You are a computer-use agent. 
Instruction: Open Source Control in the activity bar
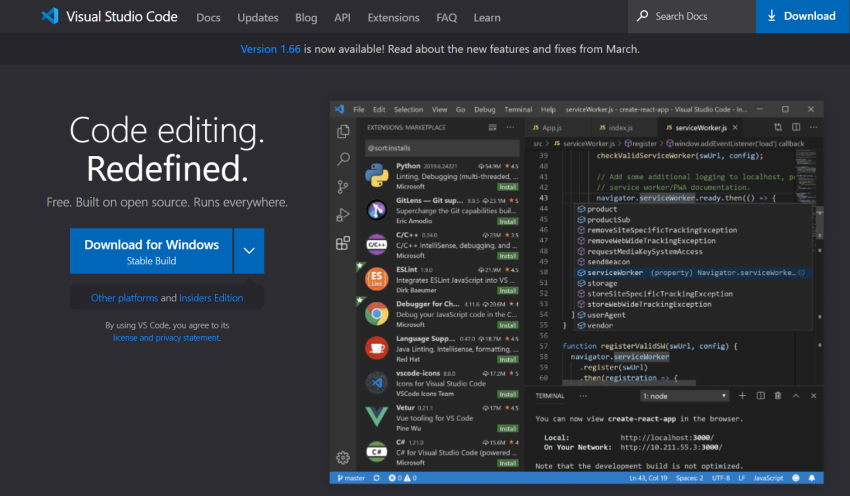343,186
